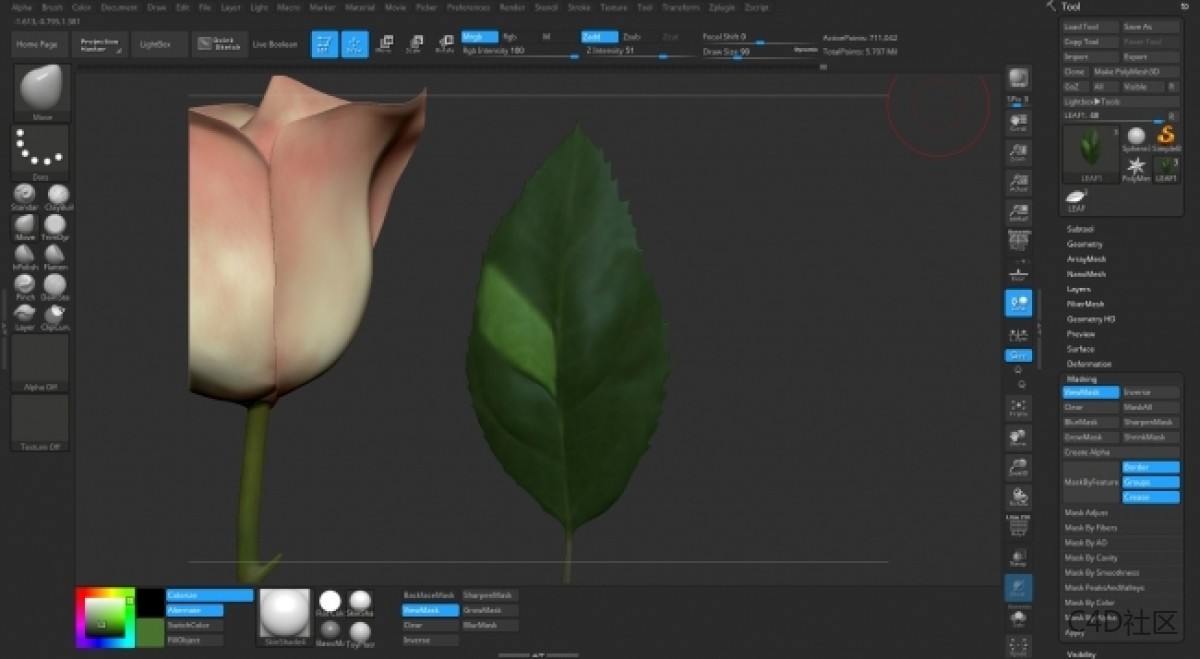Disable the Border option for MaskByFeature
1200x659 pixels.
[1150, 467]
